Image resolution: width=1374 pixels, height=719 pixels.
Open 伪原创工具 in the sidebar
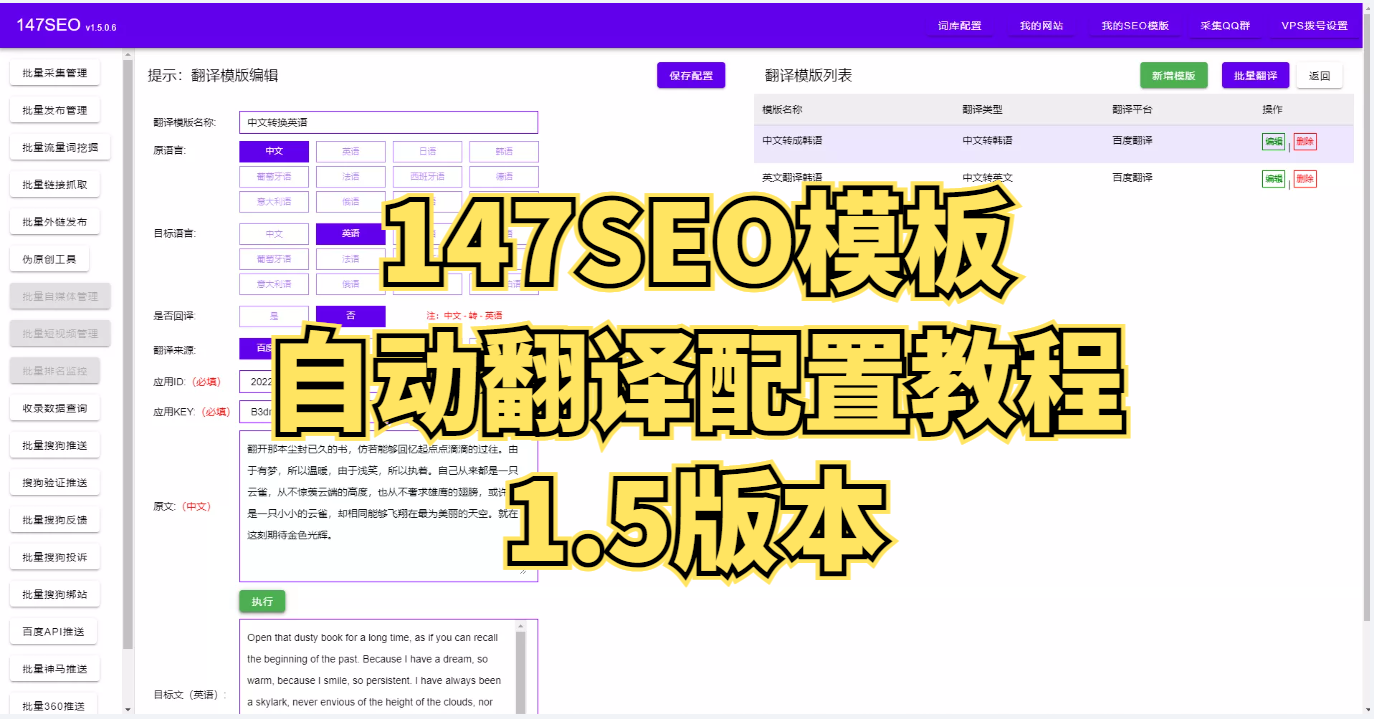point(48,259)
